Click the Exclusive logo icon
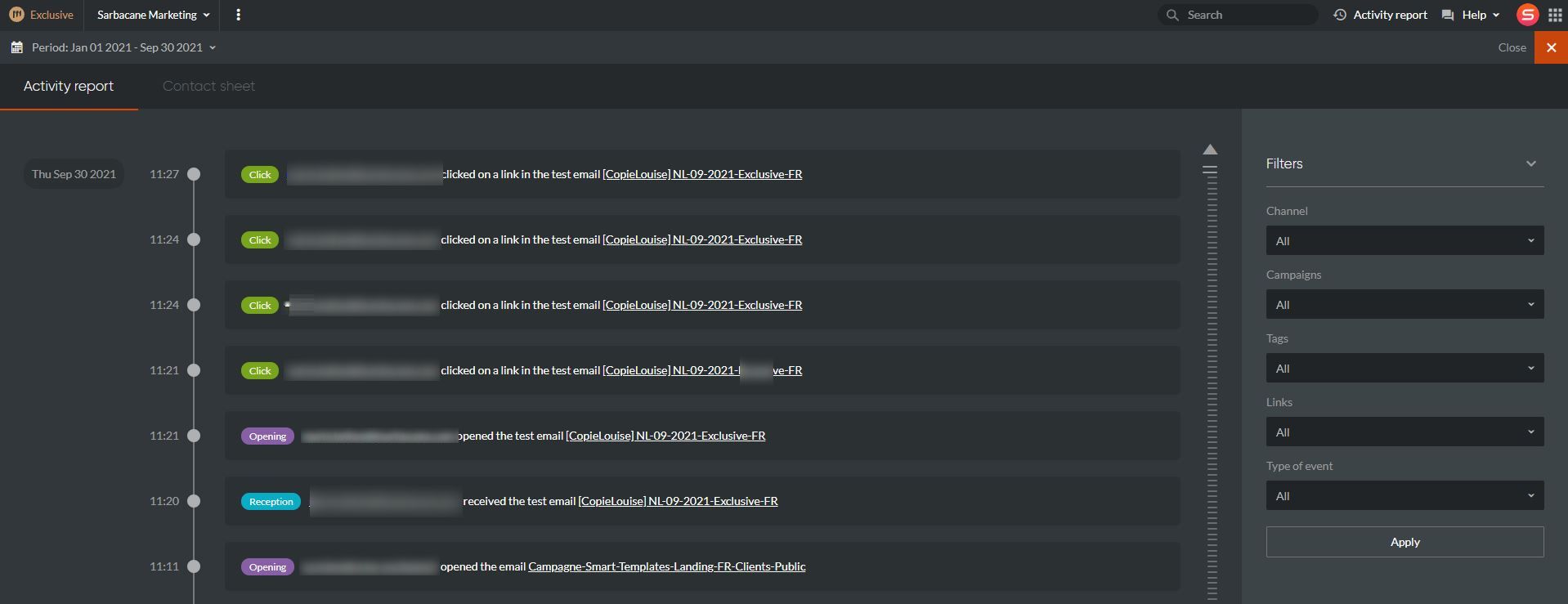The width and height of the screenshot is (1568, 604). [16, 15]
